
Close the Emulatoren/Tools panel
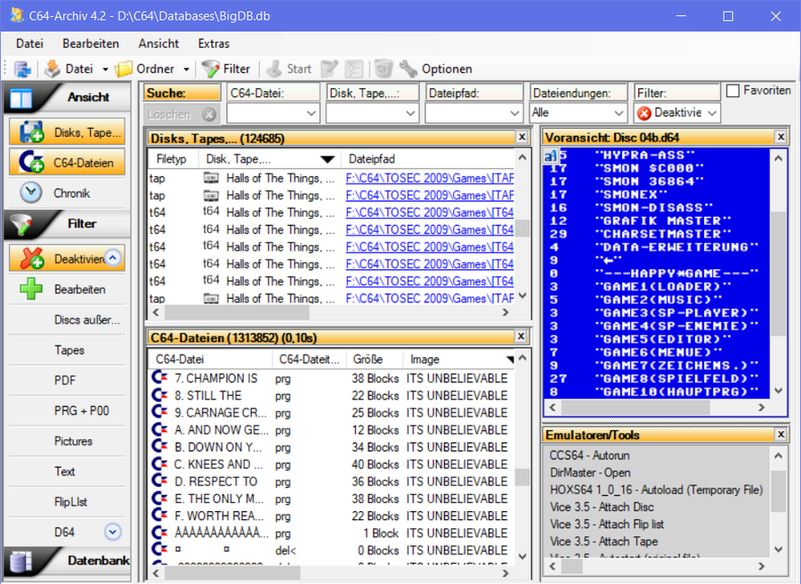(x=781, y=434)
